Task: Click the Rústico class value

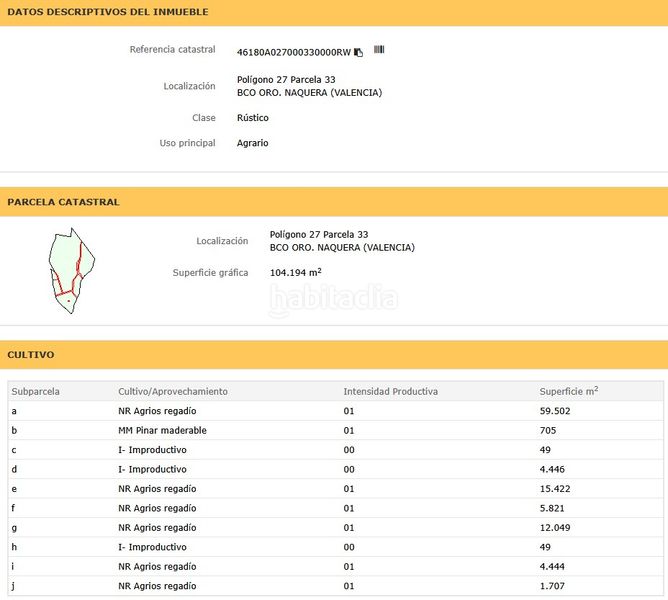Action: click(253, 118)
